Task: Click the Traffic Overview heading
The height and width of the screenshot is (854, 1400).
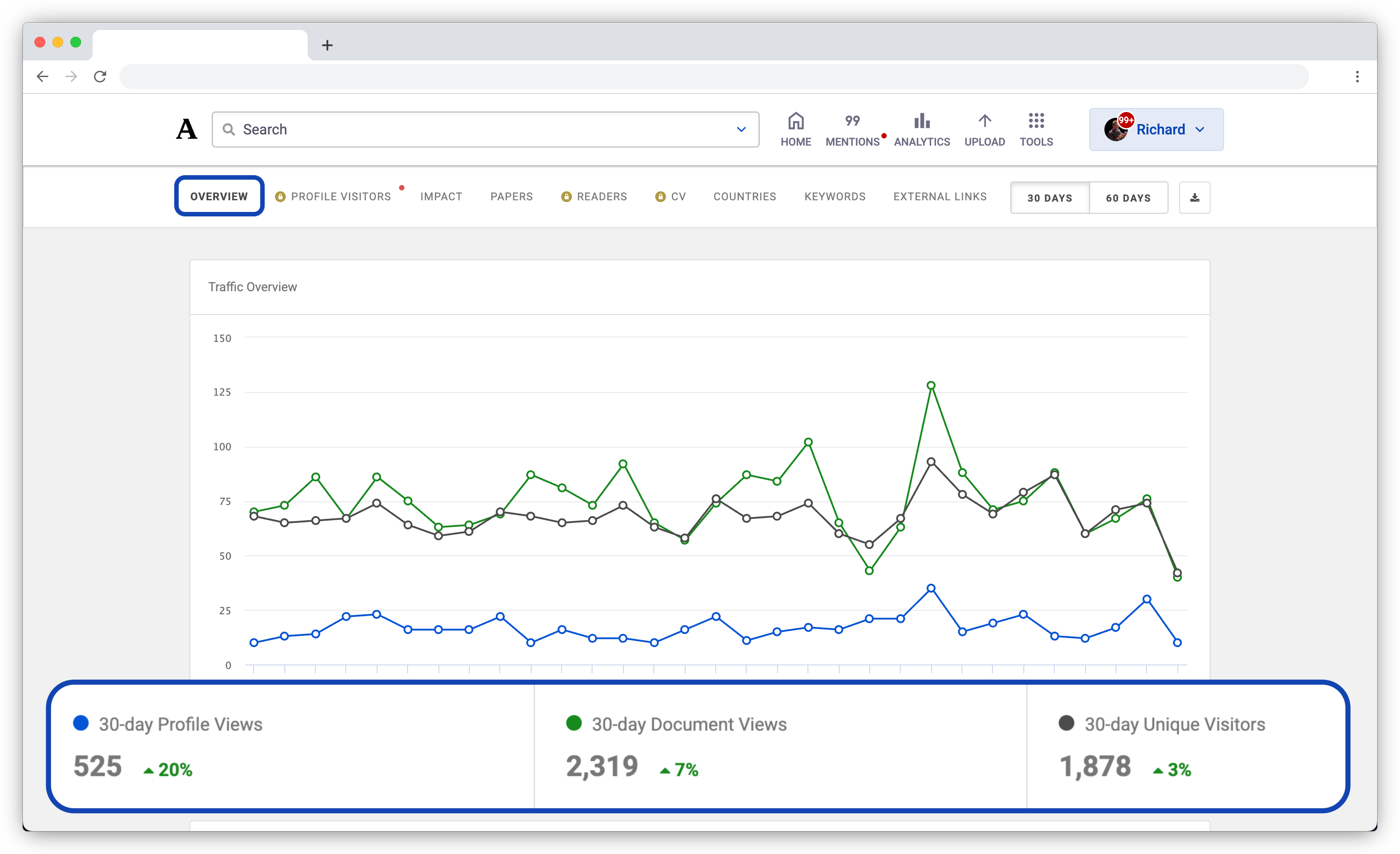Action: tap(252, 287)
